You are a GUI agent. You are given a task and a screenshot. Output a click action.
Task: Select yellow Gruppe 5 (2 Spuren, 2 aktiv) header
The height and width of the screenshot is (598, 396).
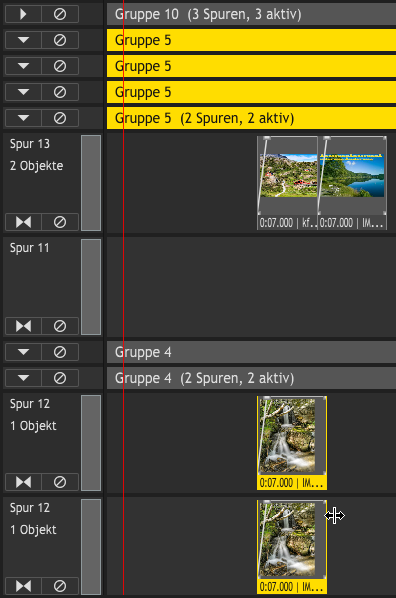click(x=251, y=118)
